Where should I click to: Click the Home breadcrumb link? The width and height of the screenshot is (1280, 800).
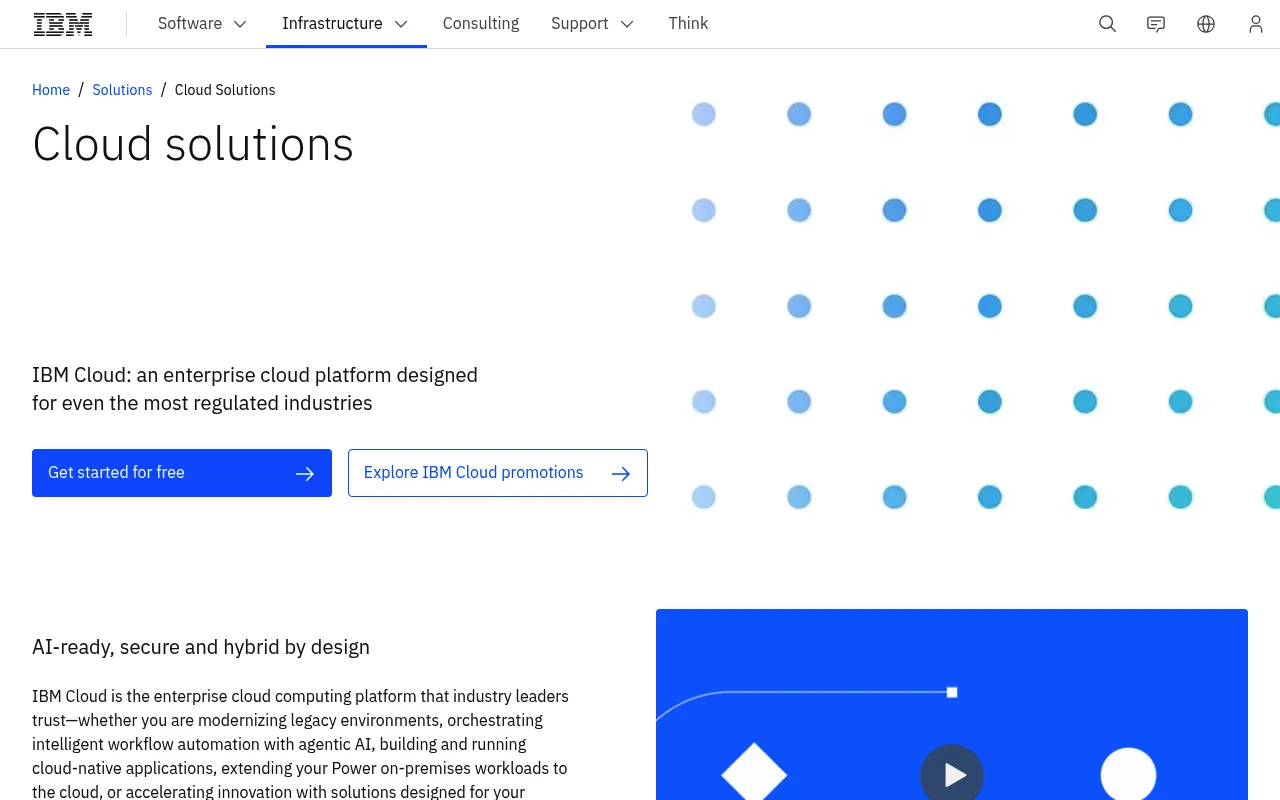tap(51, 90)
